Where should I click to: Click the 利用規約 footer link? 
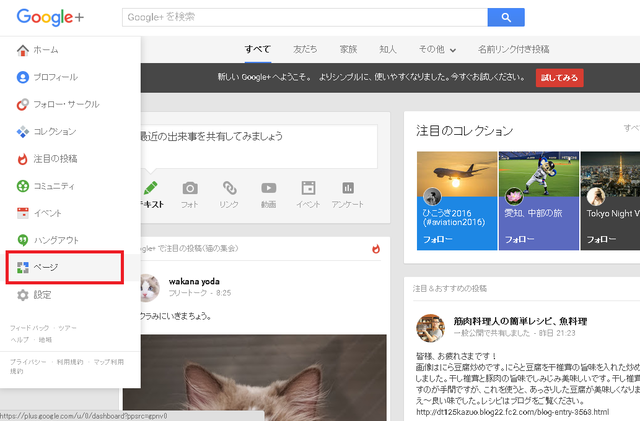coord(70,362)
